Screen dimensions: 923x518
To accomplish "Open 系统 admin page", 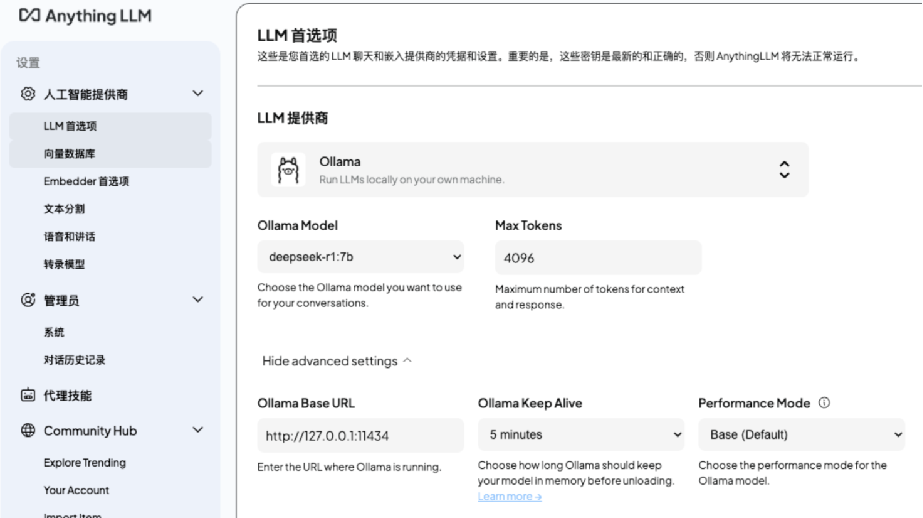I will [54, 332].
